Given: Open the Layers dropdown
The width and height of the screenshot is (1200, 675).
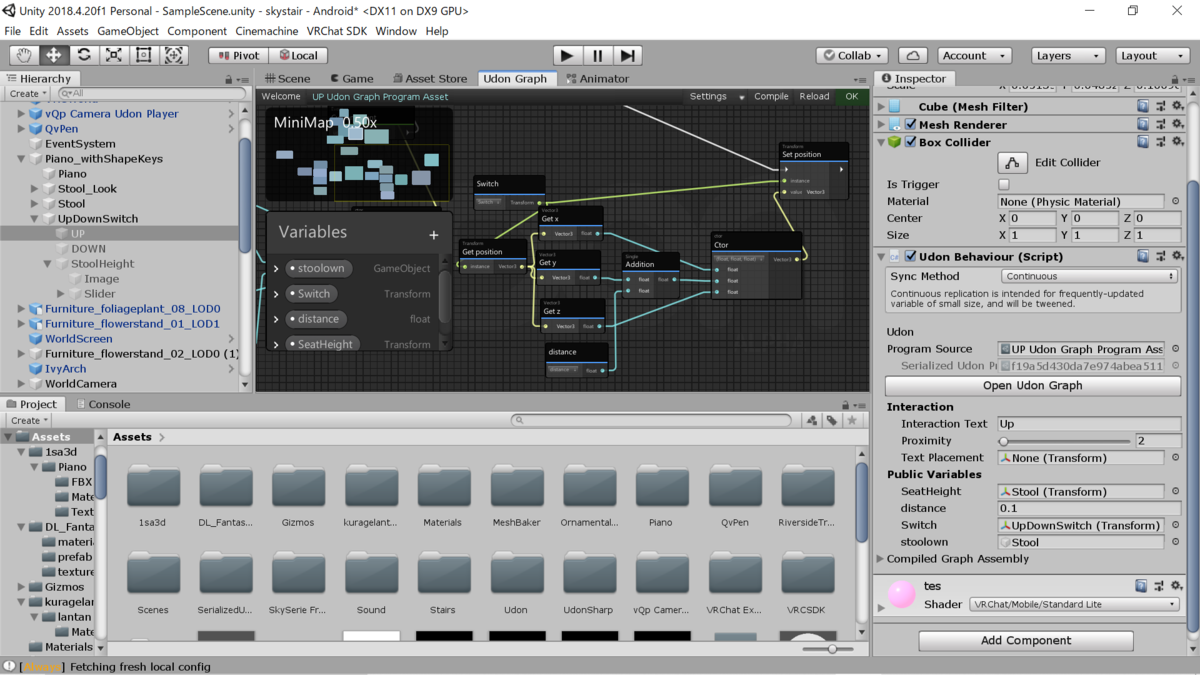Looking at the screenshot, I should (1067, 56).
